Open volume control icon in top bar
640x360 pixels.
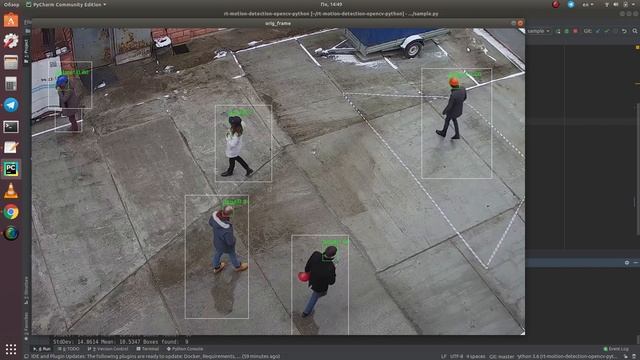point(616,4)
